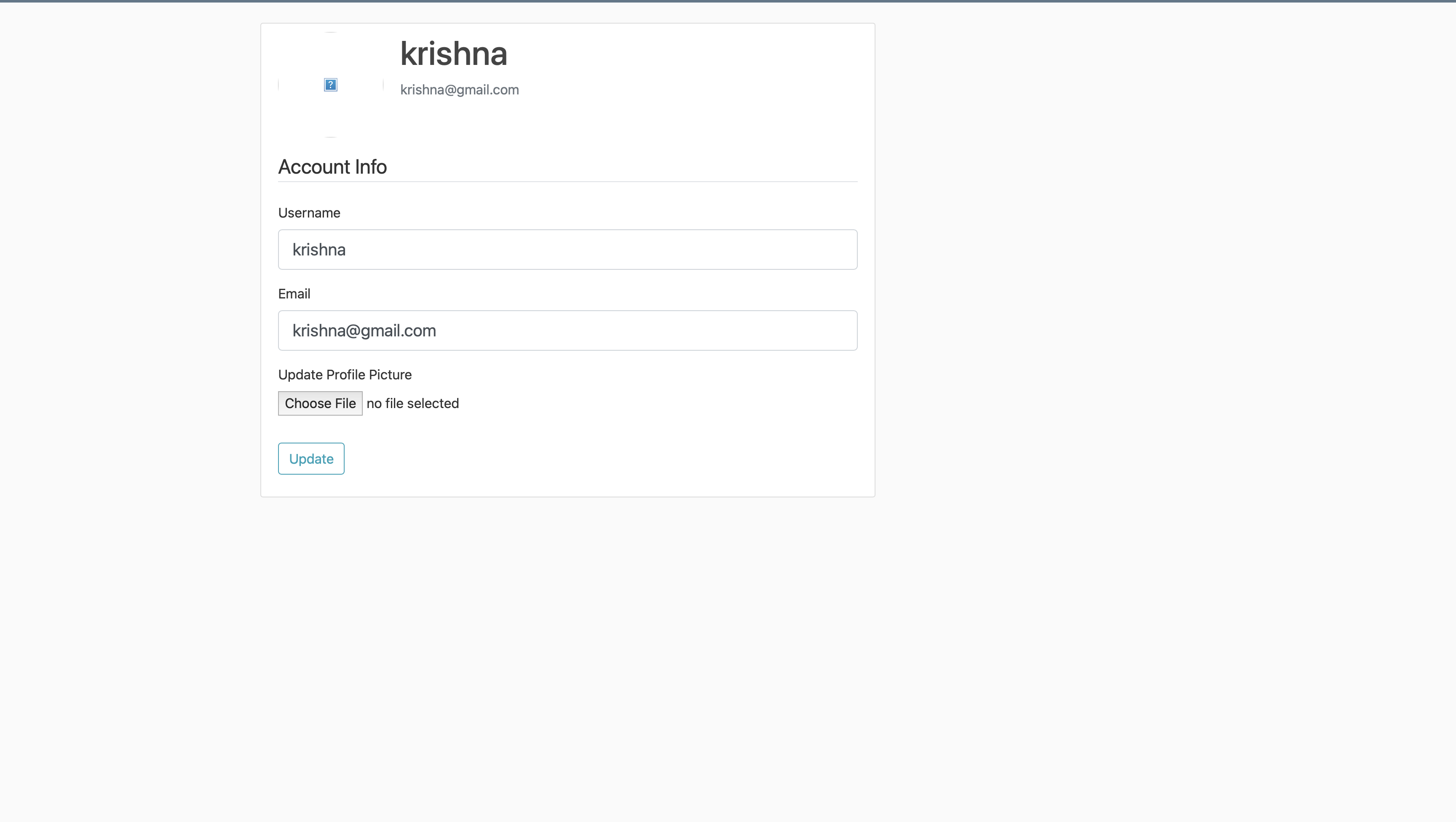Click the word krishna inside Username box
Screen dimensions: 1456x822
(319, 250)
